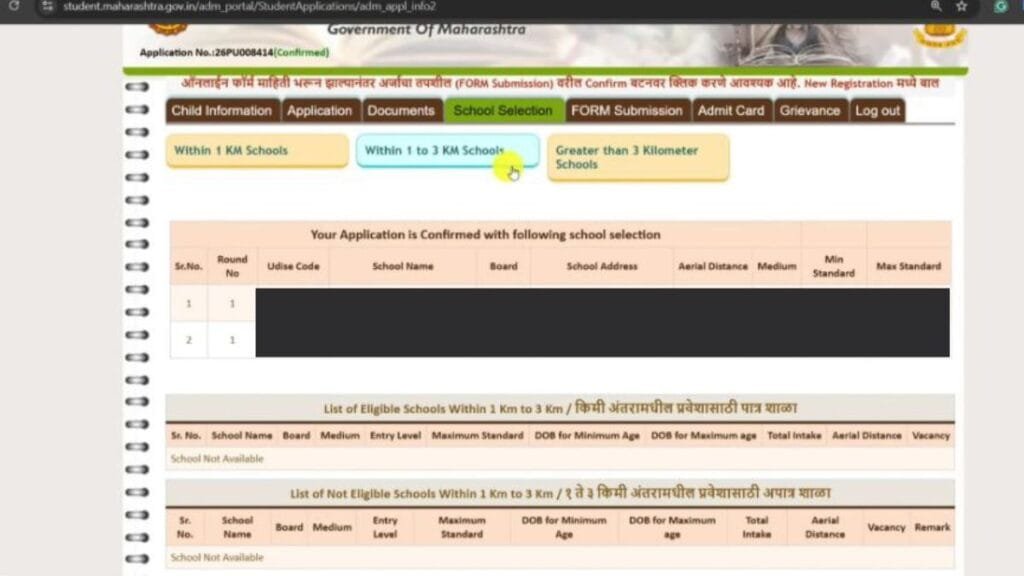The height and width of the screenshot is (576, 1024).
Task: Click the Min Standard column header
Action: click(833, 266)
